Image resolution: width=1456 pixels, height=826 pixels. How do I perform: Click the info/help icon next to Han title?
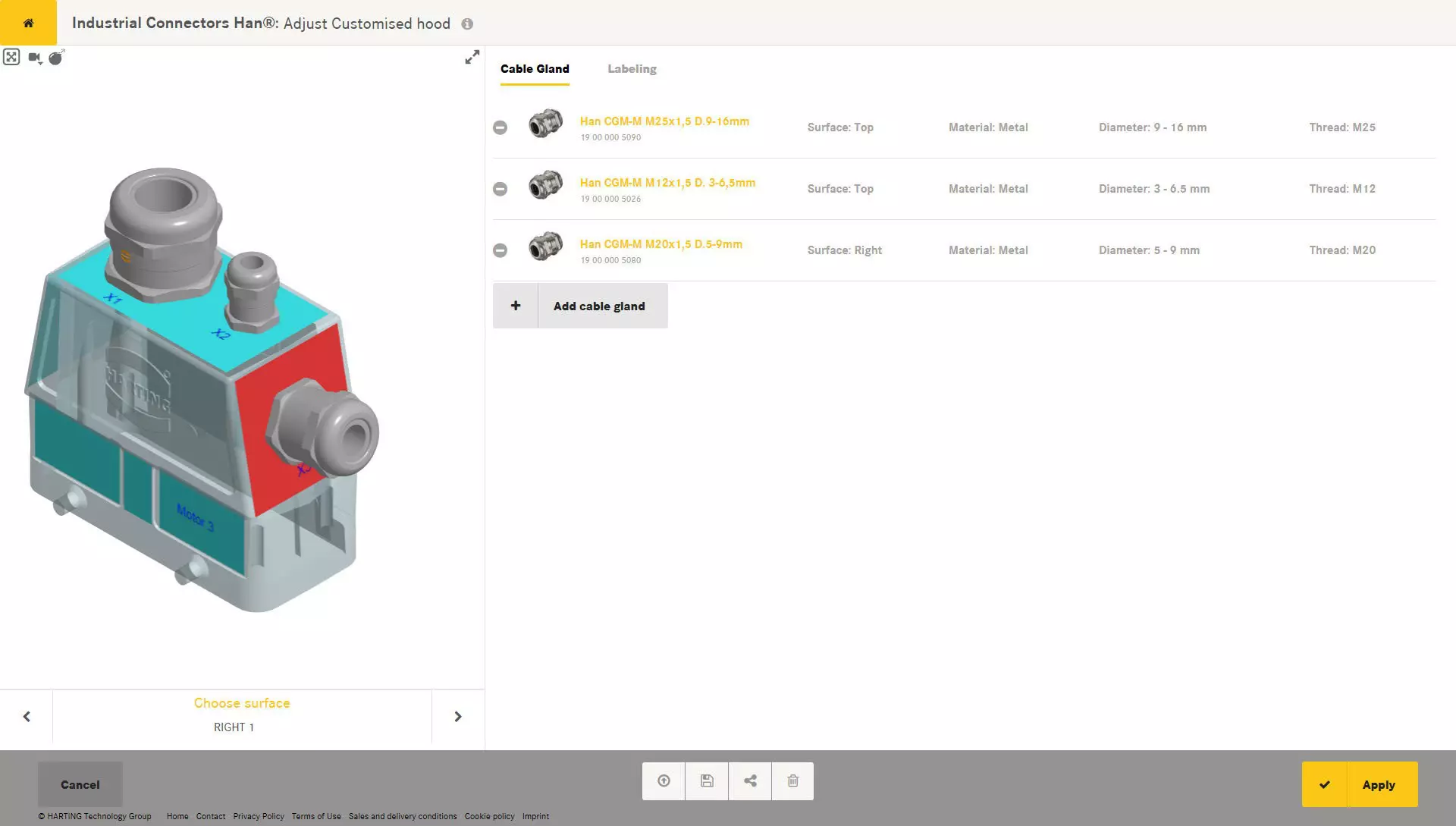click(x=467, y=23)
